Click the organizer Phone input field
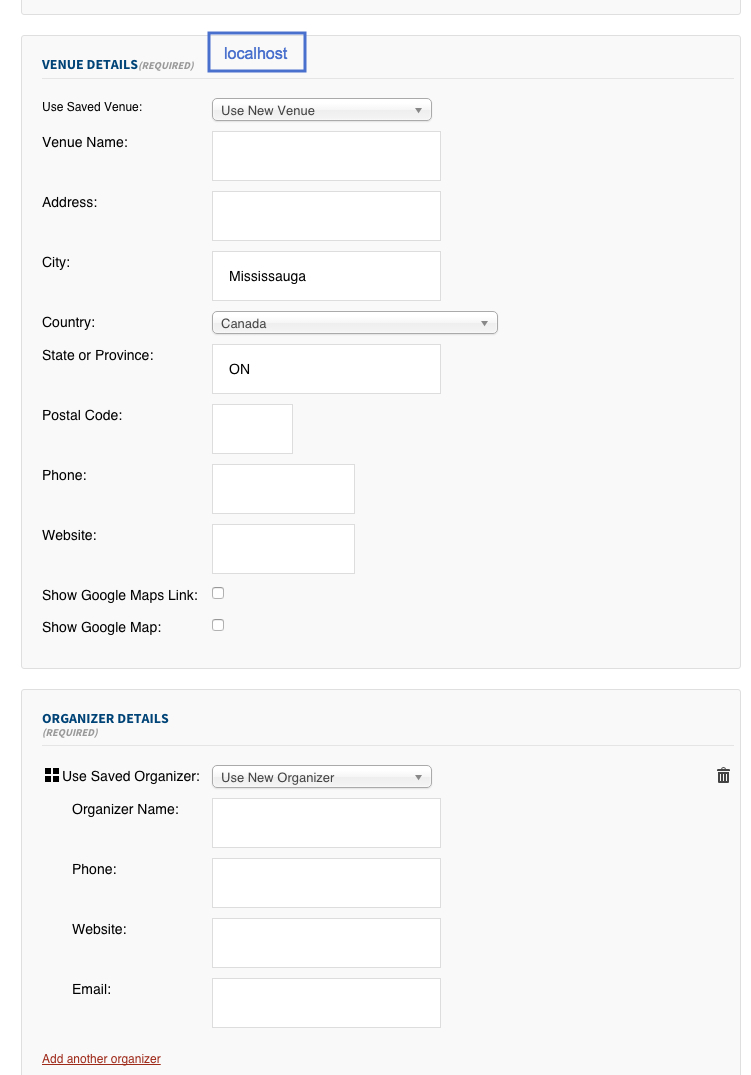This screenshot has width=751, height=1075. 326,883
